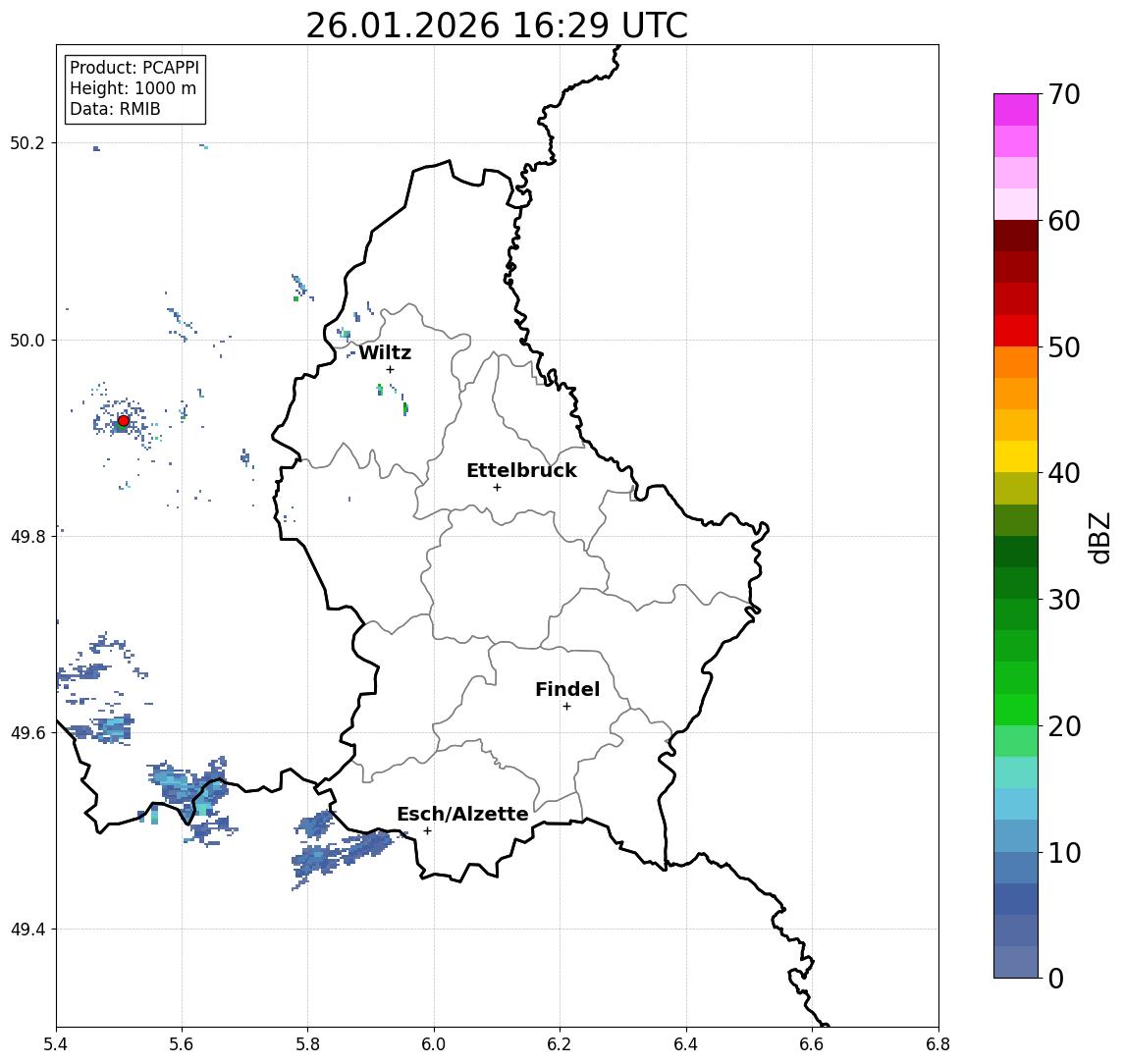Click the dark maroon colorbar segment below 60
1124x1064 pixels.
pyautogui.click(x=1016, y=236)
